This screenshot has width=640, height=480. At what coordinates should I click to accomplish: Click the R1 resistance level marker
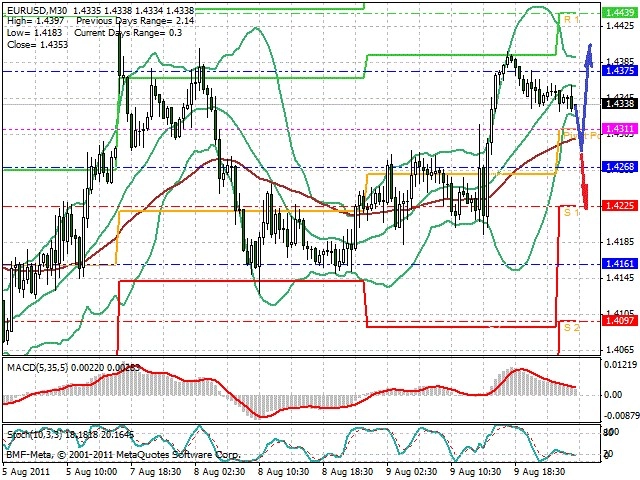coord(571,19)
